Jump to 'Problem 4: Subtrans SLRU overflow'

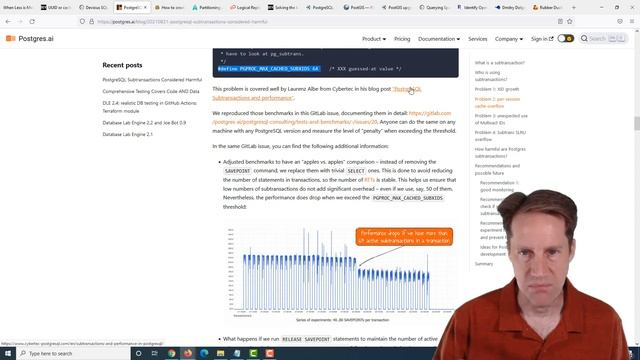click(500, 136)
